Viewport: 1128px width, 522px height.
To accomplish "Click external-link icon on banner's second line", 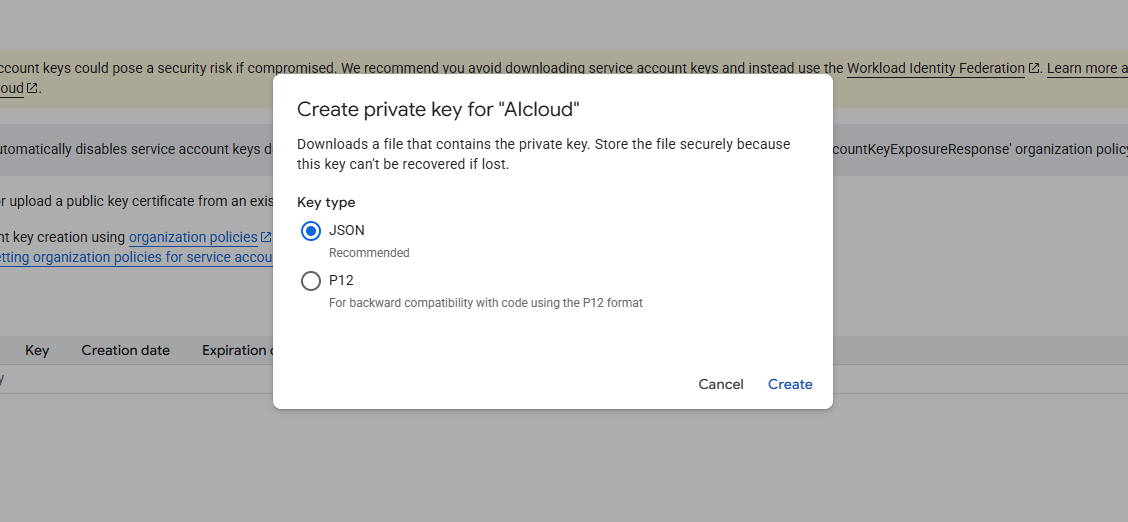I will (32, 88).
